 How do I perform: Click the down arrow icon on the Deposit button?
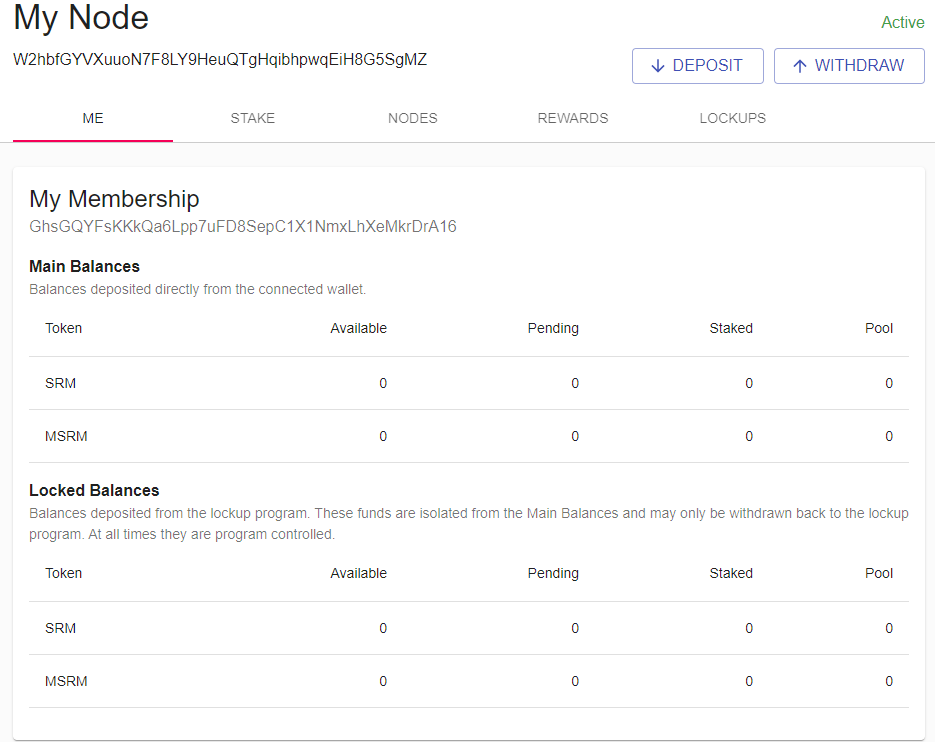click(x=658, y=66)
